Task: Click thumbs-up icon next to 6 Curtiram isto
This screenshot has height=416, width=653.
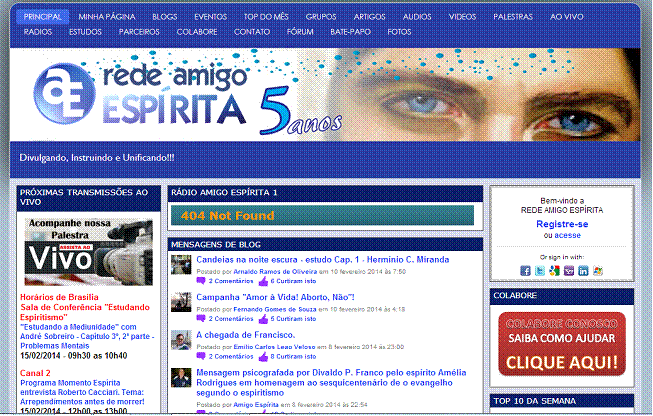Action: point(263,281)
